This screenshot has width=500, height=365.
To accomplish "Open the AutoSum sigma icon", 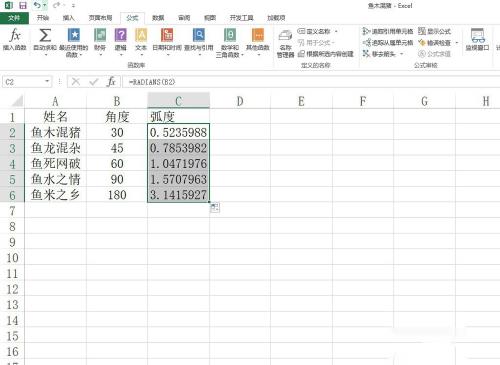I will pos(45,35).
